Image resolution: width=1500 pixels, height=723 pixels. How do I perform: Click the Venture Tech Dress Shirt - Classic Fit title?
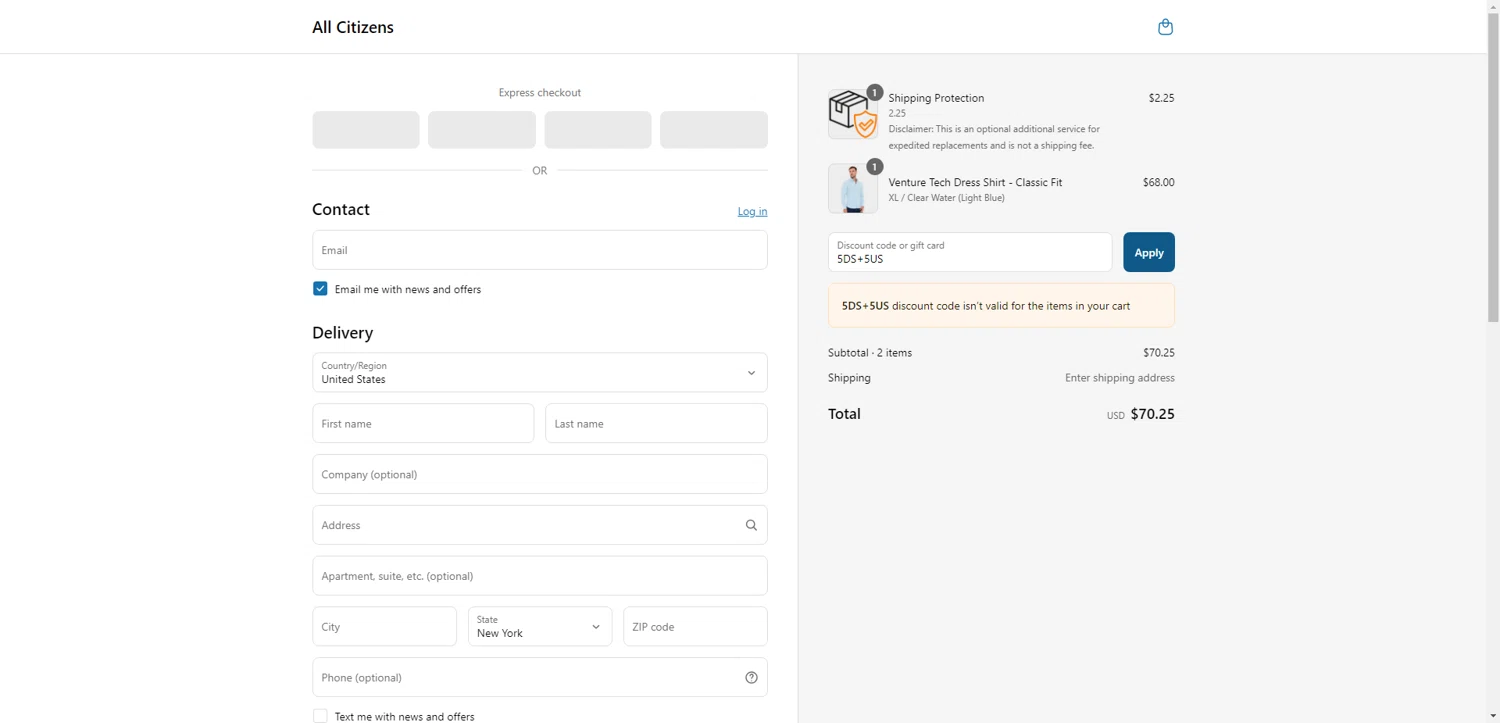pos(975,182)
